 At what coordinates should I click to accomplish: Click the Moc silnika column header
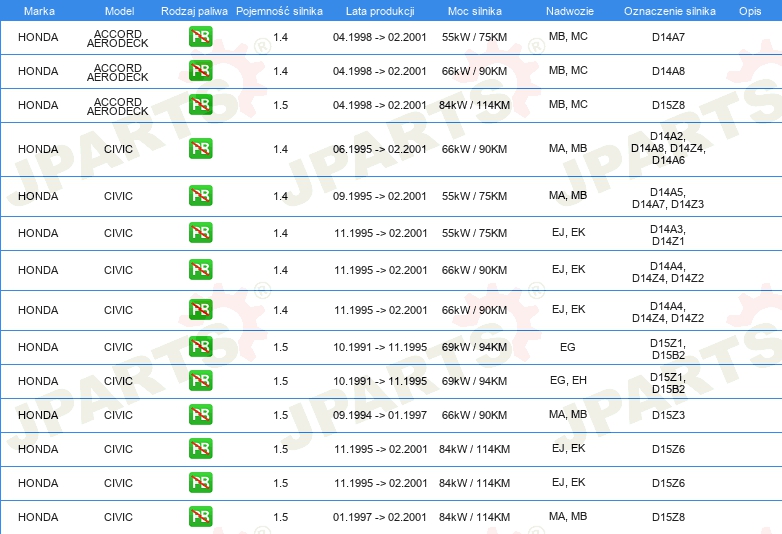click(475, 11)
